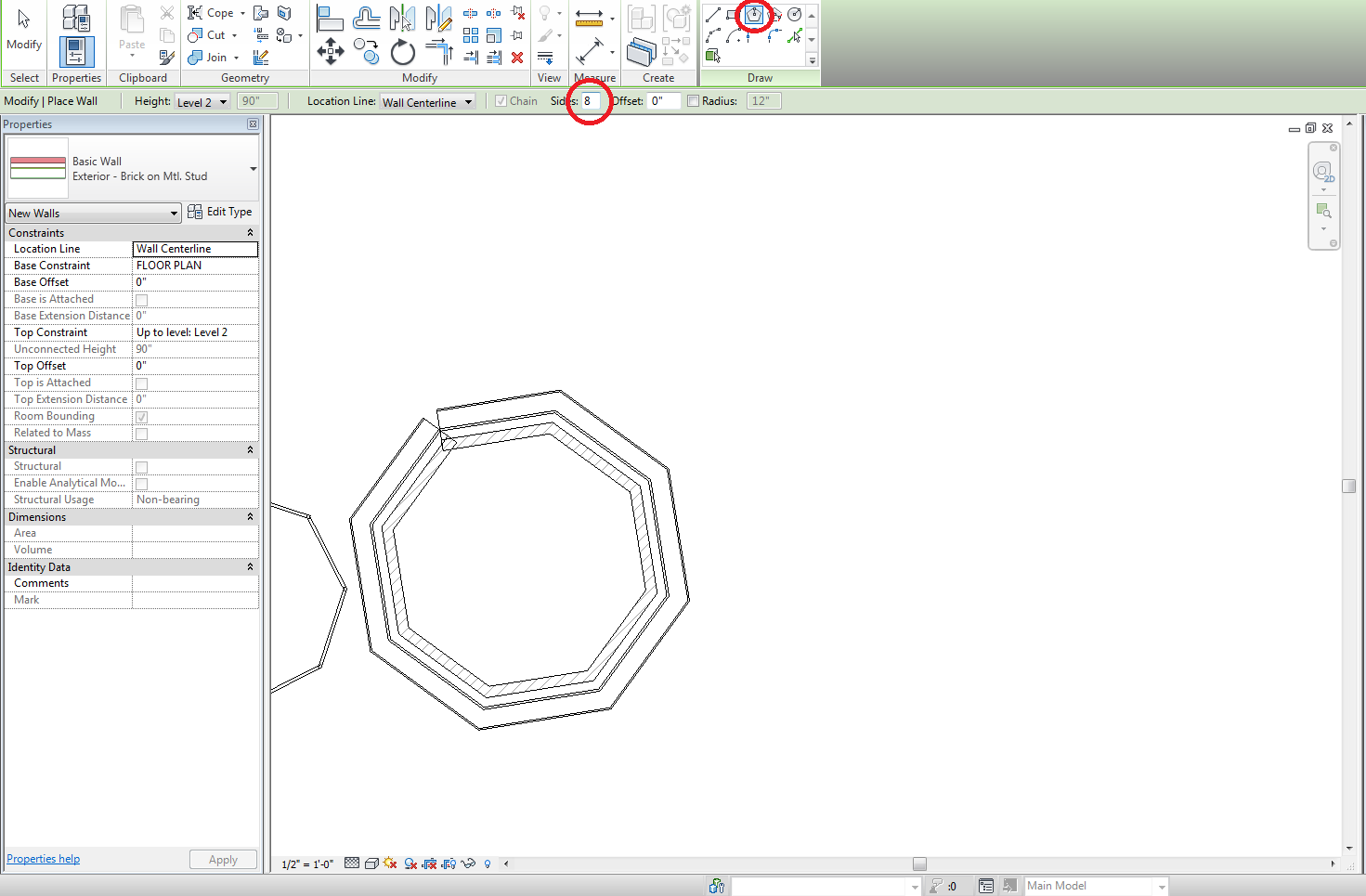1366x896 pixels.
Task: Click the Align tool icon
Action: click(330, 18)
